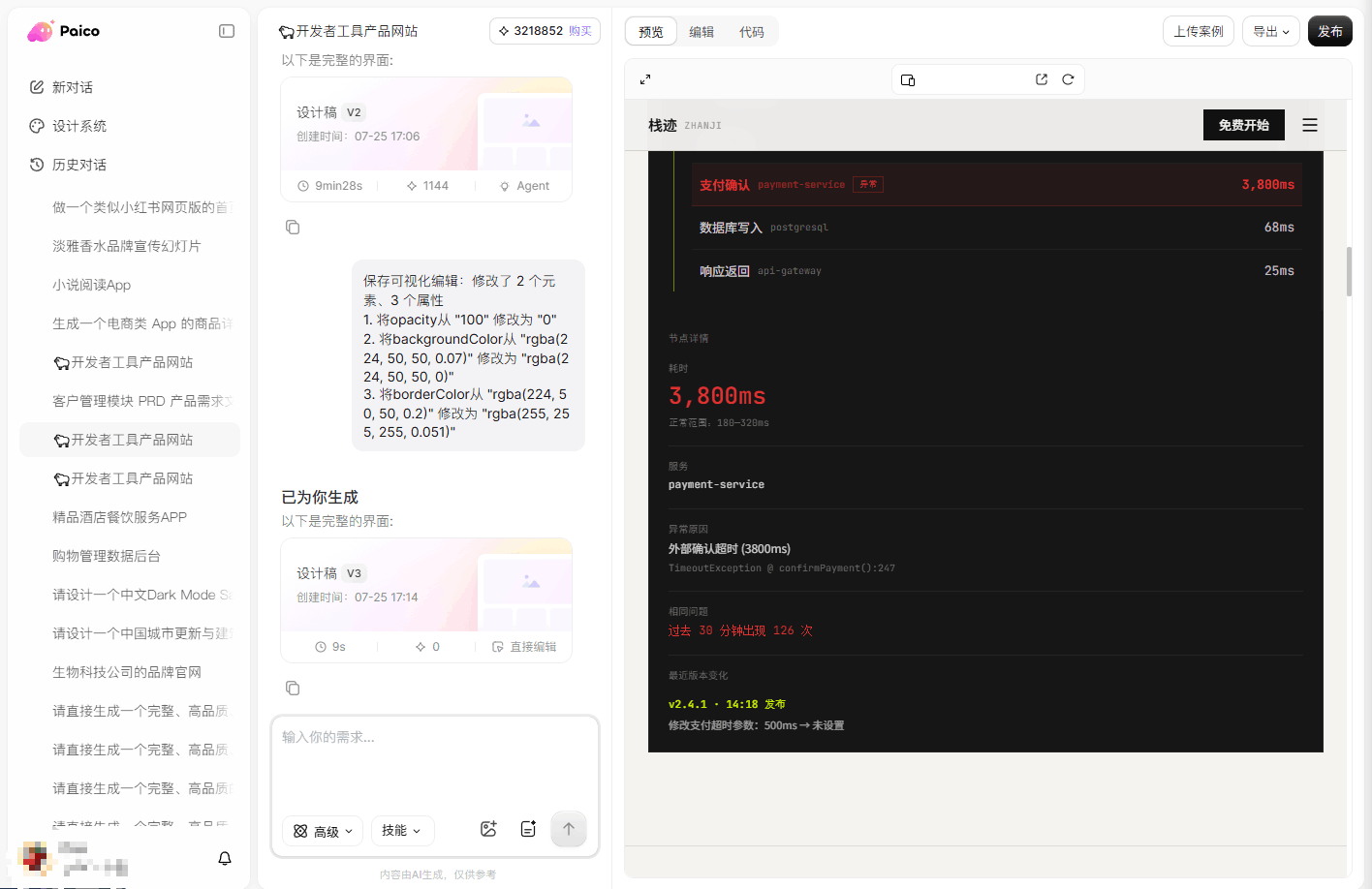
Task: Open the 设计稿 V3 card thumbnail
Action: coord(426,585)
